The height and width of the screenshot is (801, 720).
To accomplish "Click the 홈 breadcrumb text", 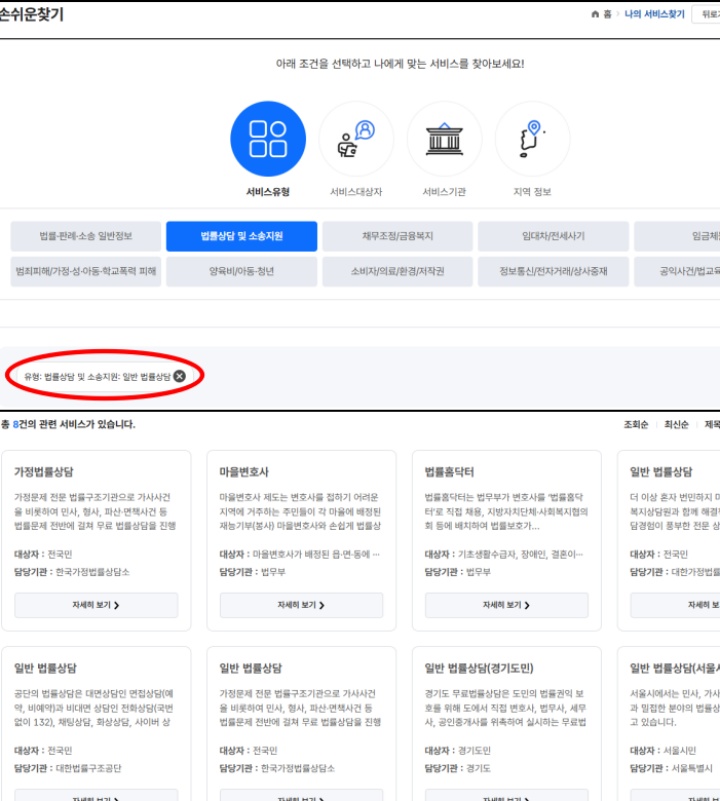I will pyautogui.click(x=607, y=14).
